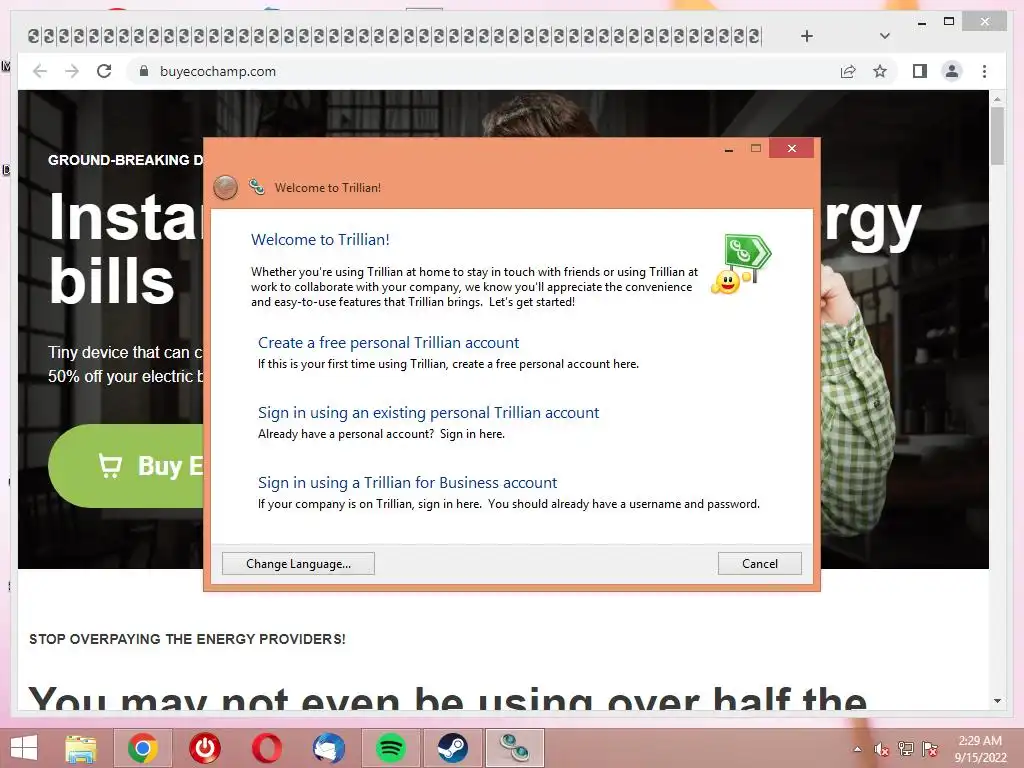Image resolution: width=1024 pixels, height=768 pixels.
Task: Open the muted volume tray icon
Action: [882, 749]
